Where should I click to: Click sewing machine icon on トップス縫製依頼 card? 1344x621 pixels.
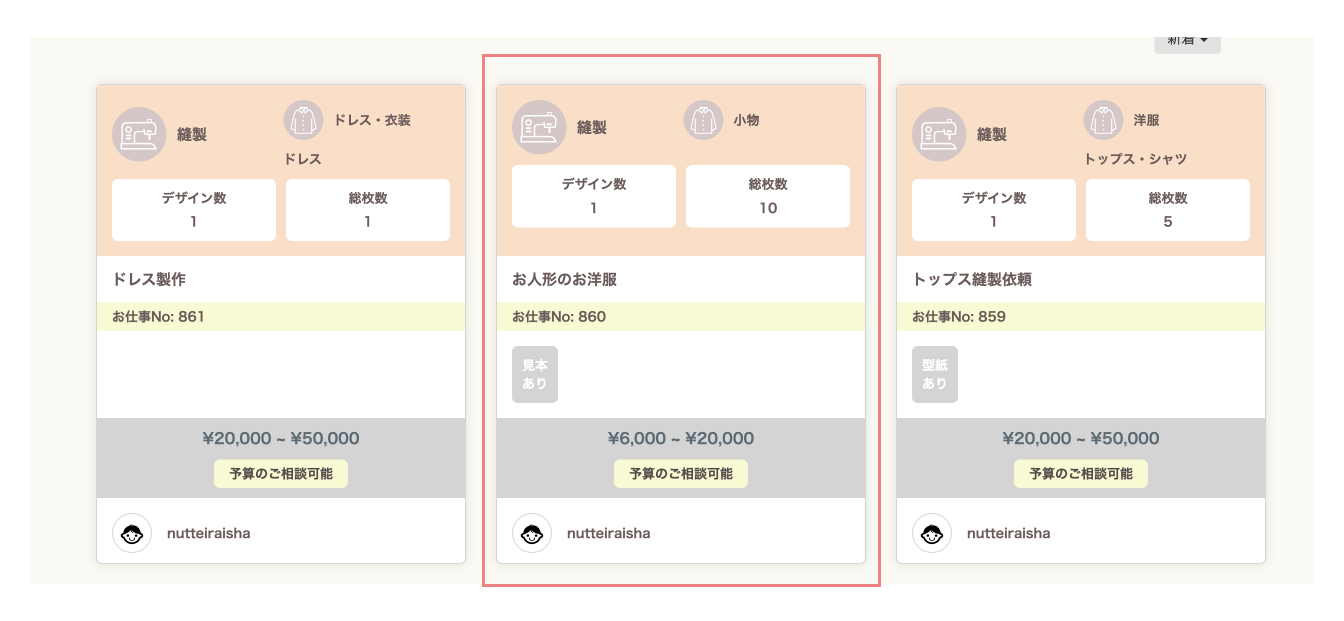click(x=939, y=134)
